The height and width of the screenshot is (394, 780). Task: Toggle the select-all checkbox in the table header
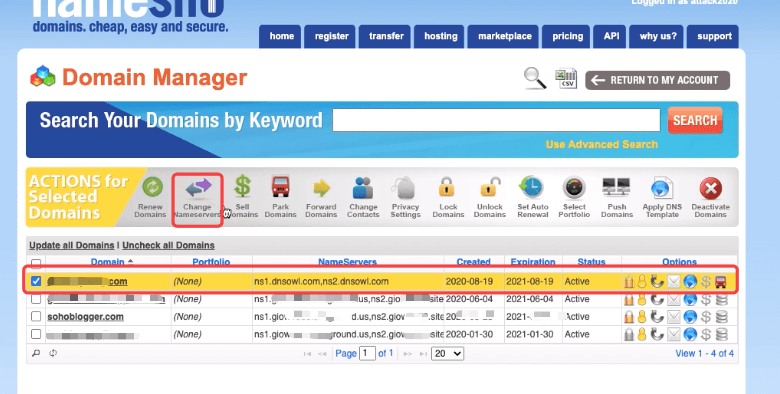(36, 263)
